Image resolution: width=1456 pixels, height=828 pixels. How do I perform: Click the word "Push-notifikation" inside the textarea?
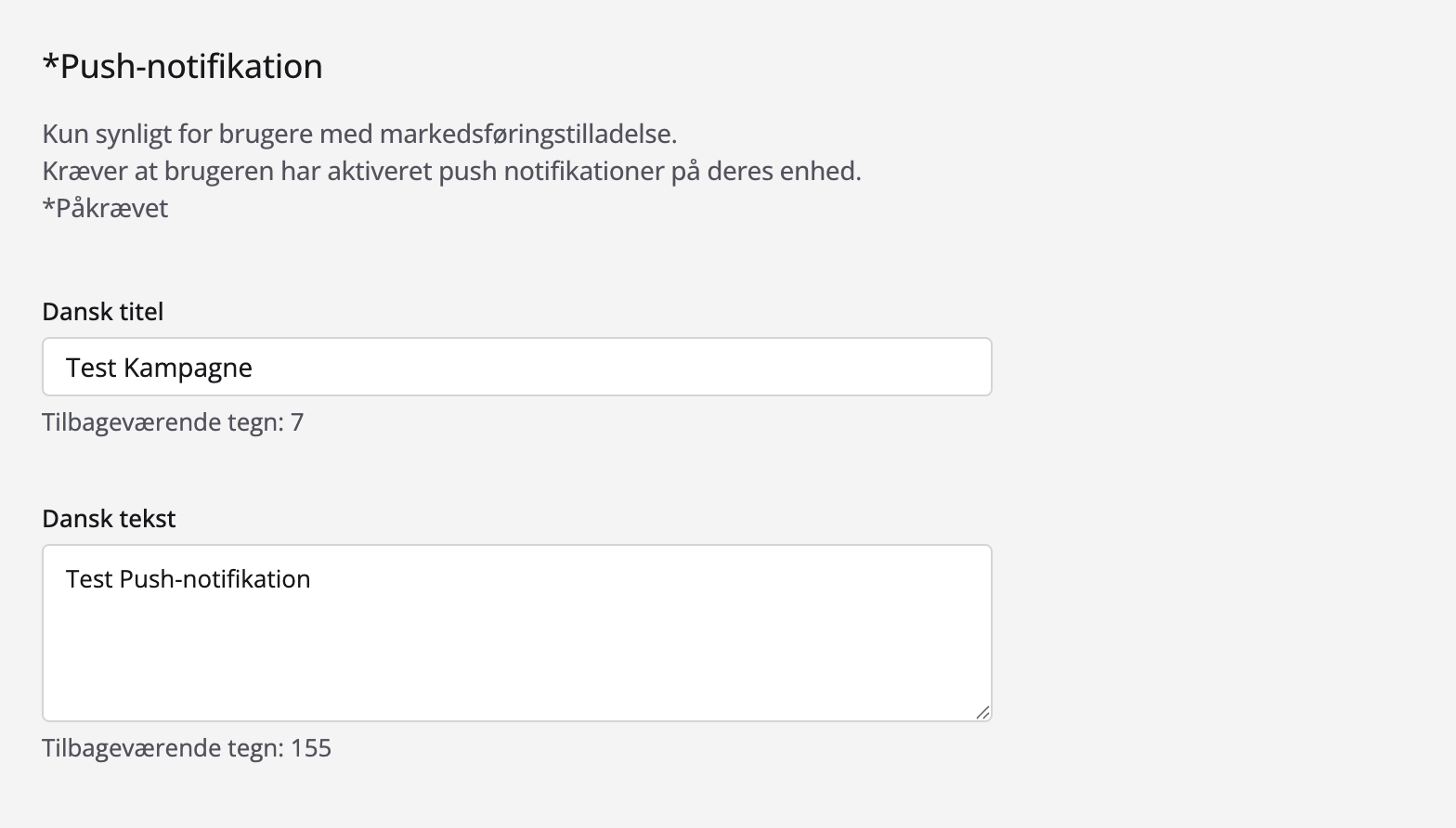pyautogui.click(x=215, y=579)
